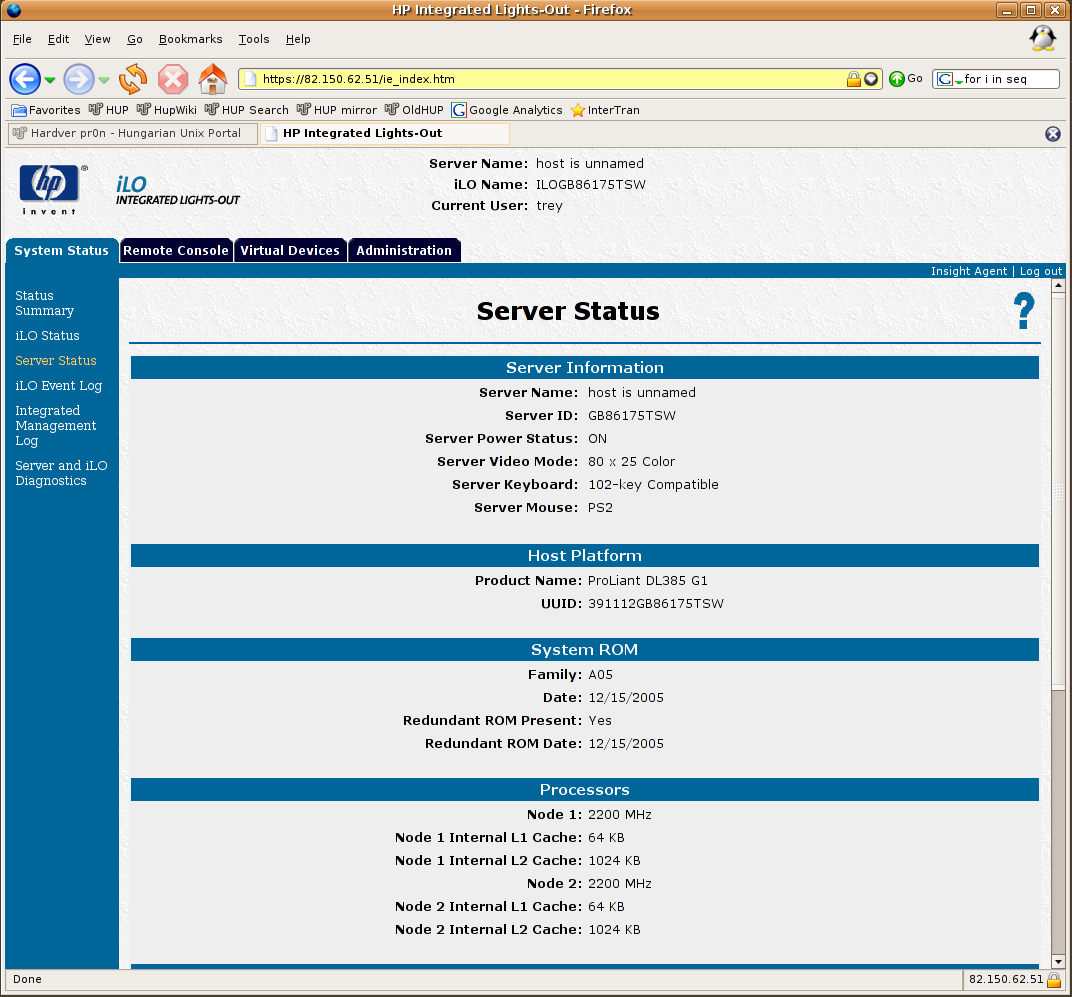Open the View menu
The width and height of the screenshot is (1072, 997).
pos(97,39)
